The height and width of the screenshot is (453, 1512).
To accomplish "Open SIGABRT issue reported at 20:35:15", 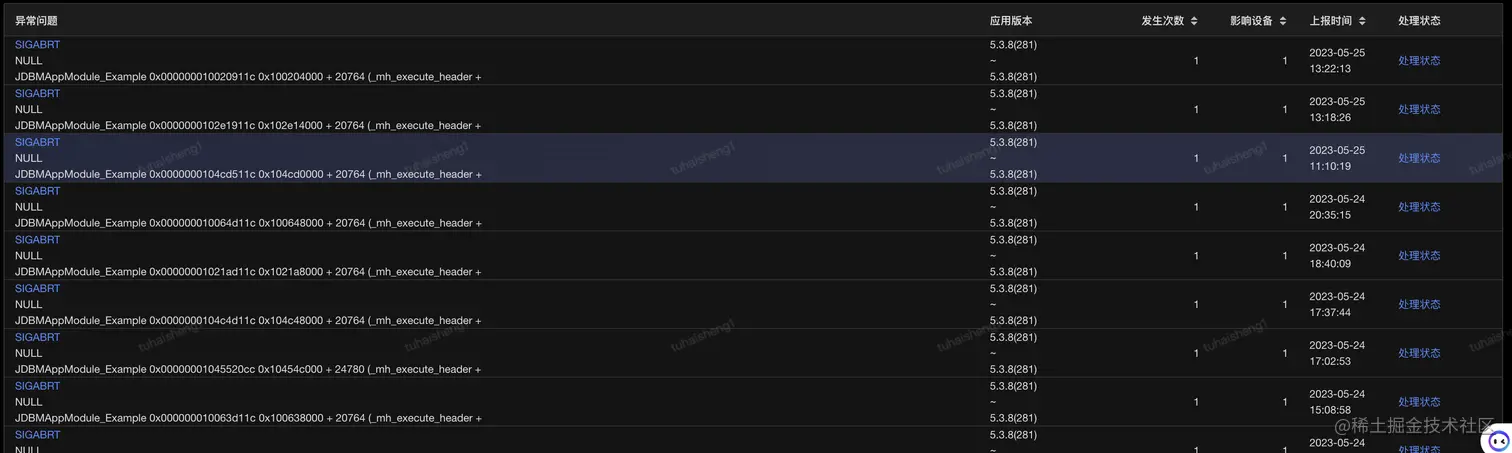I will 38,191.
